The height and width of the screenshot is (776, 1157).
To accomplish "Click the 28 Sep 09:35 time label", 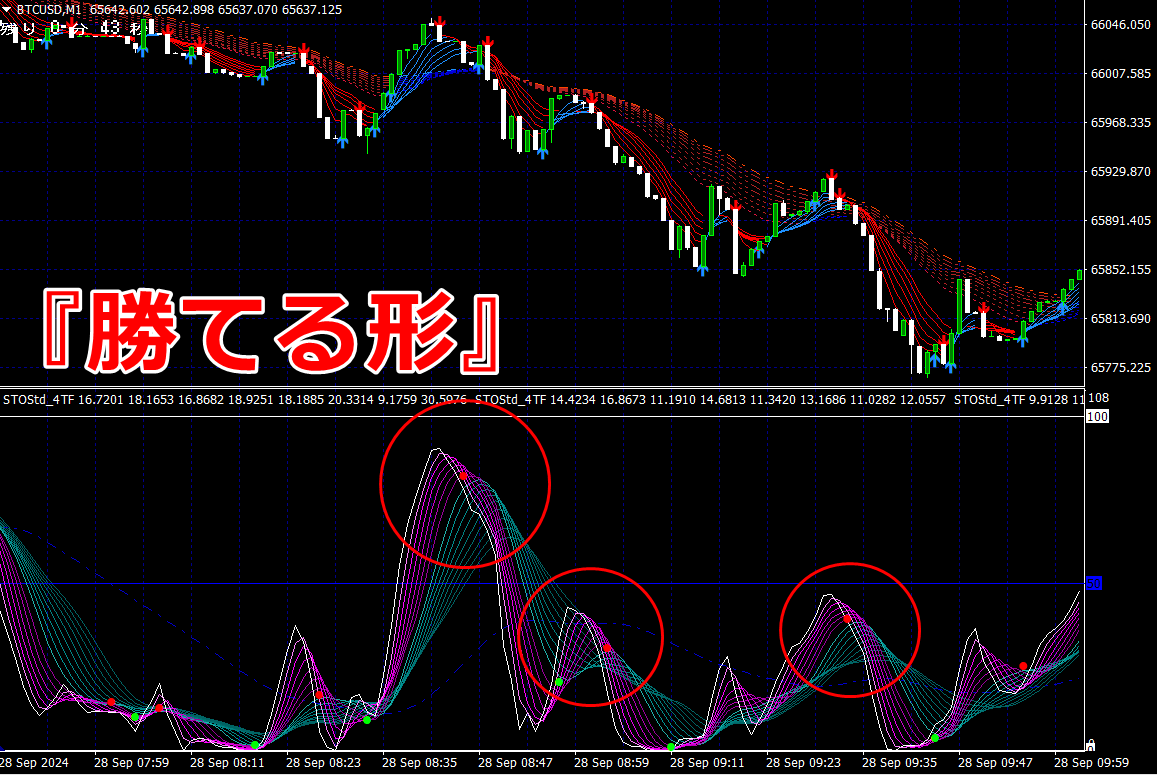I will (x=899, y=763).
